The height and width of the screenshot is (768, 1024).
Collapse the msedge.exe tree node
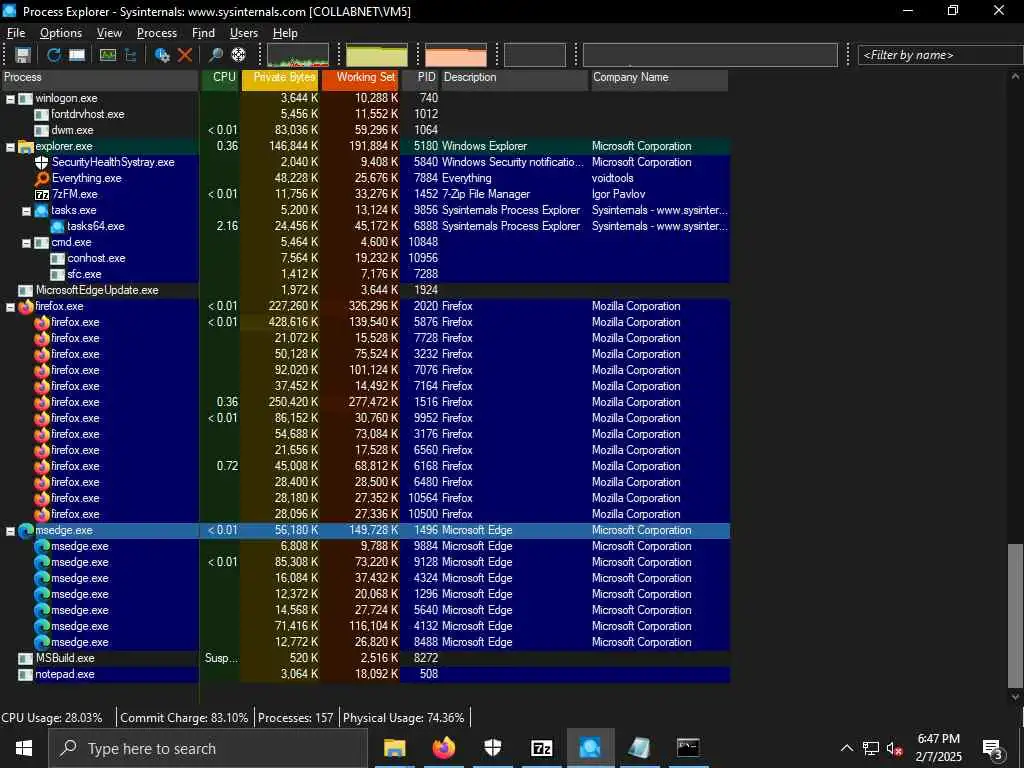click(x=10, y=532)
